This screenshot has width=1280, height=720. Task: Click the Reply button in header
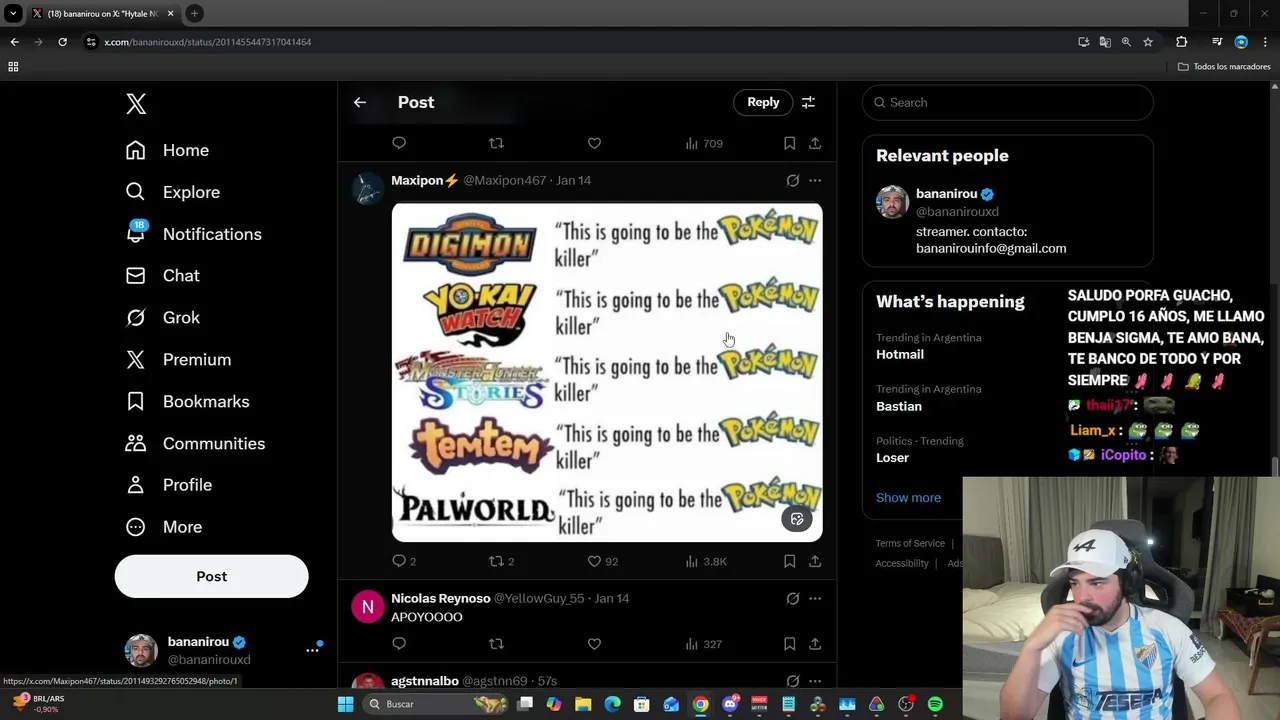[763, 102]
